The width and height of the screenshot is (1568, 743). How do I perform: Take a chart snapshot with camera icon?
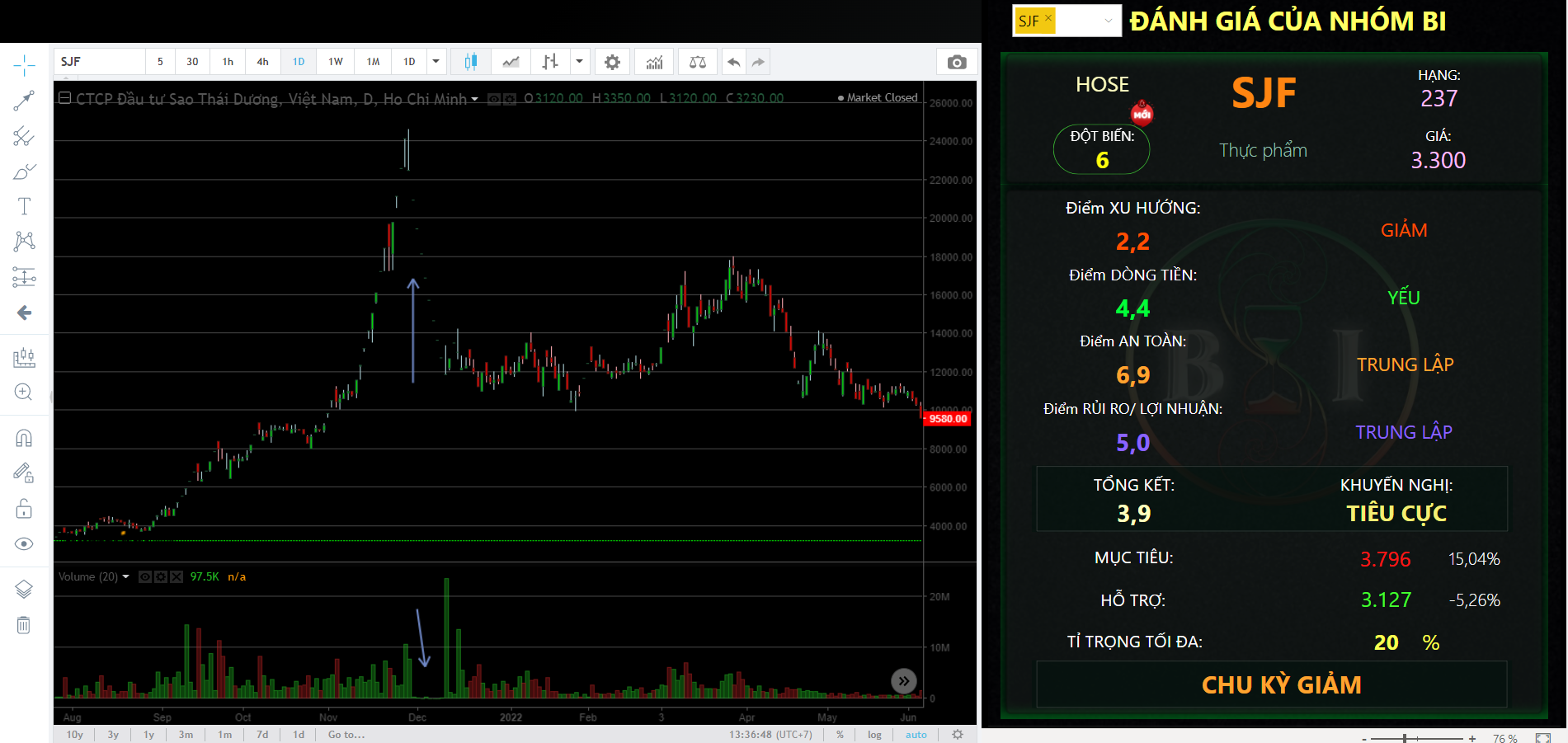click(x=956, y=62)
